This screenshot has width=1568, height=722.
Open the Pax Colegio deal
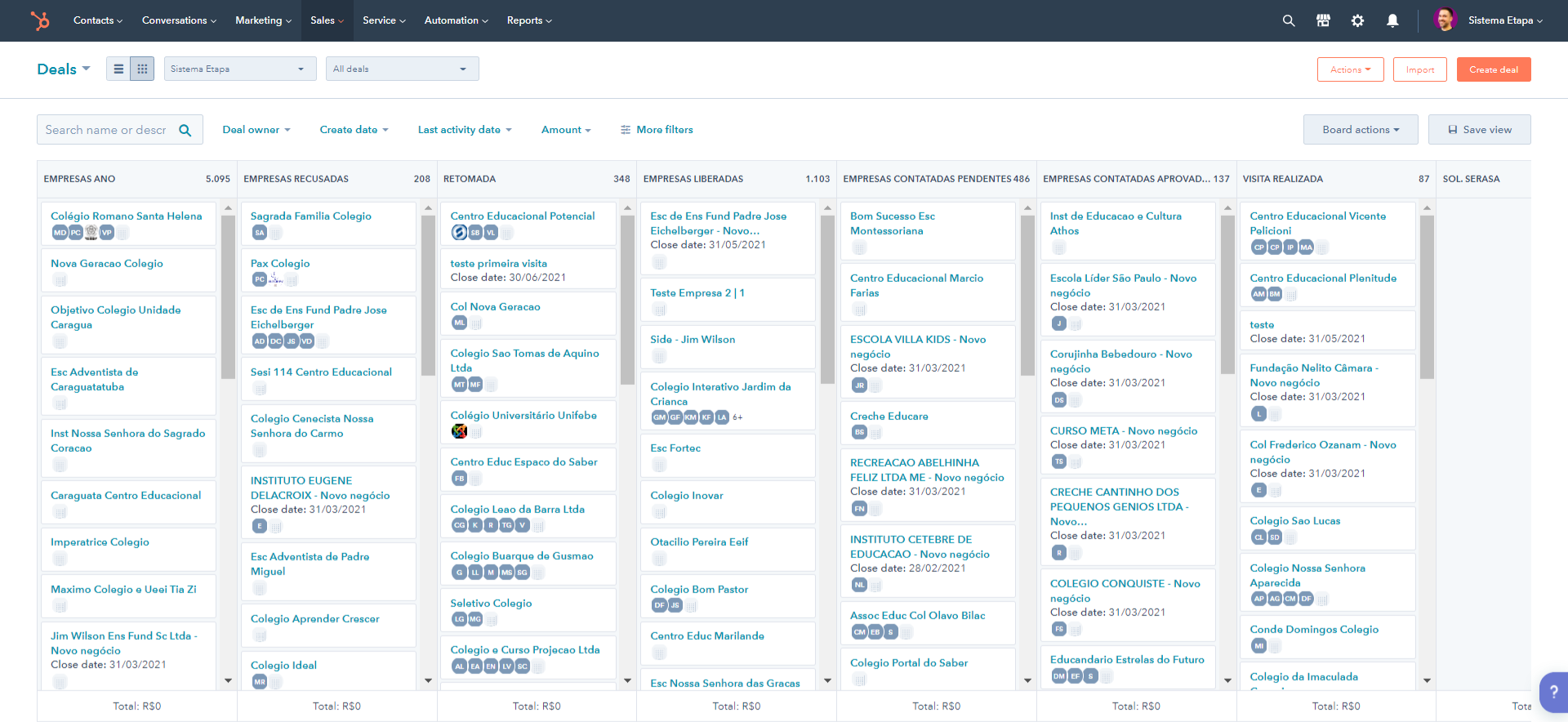pos(280,264)
